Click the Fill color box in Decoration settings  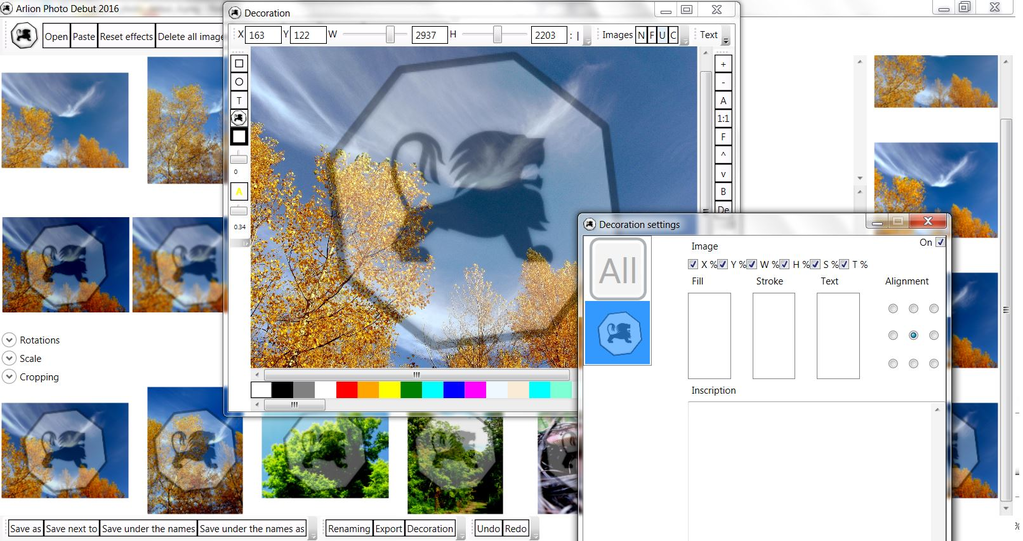pyautogui.click(x=709, y=335)
